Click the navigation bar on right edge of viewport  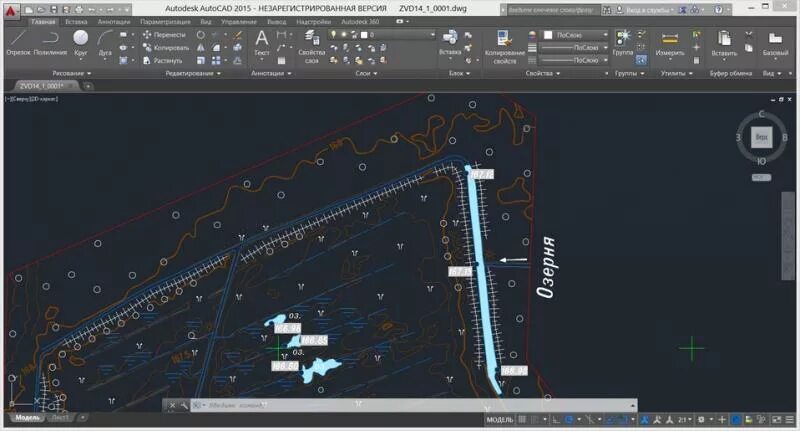[x=787, y=235]
